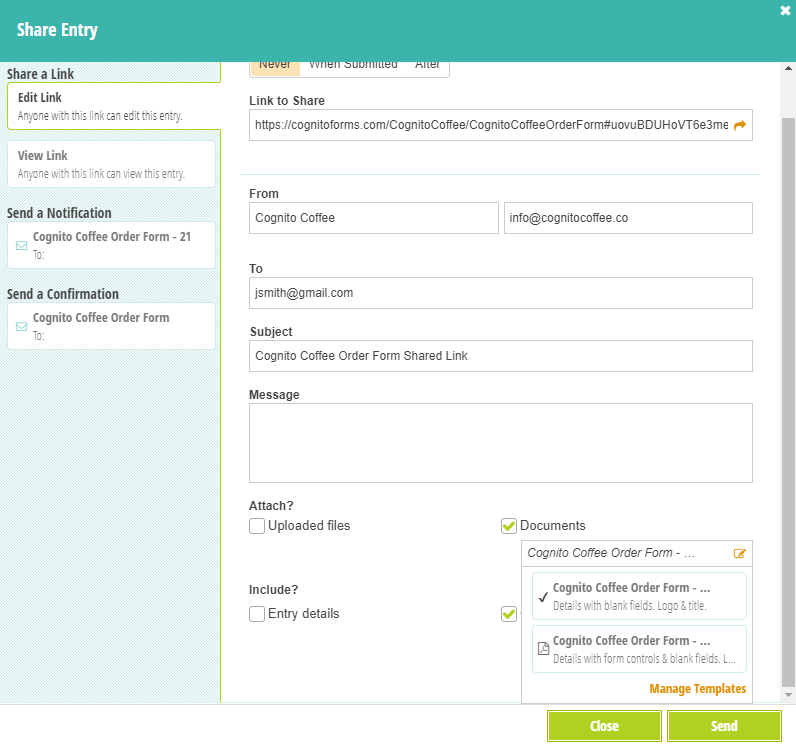Image resolution: width=796 pixels, height=746 pixels.
Task: Click the scrollbar down arrow
Action: [x=788, y=695]
